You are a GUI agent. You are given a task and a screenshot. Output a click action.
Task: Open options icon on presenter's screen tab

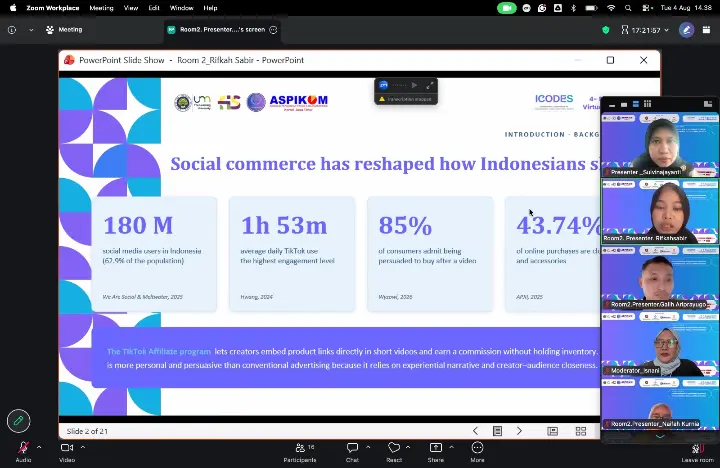click(273, 30)
